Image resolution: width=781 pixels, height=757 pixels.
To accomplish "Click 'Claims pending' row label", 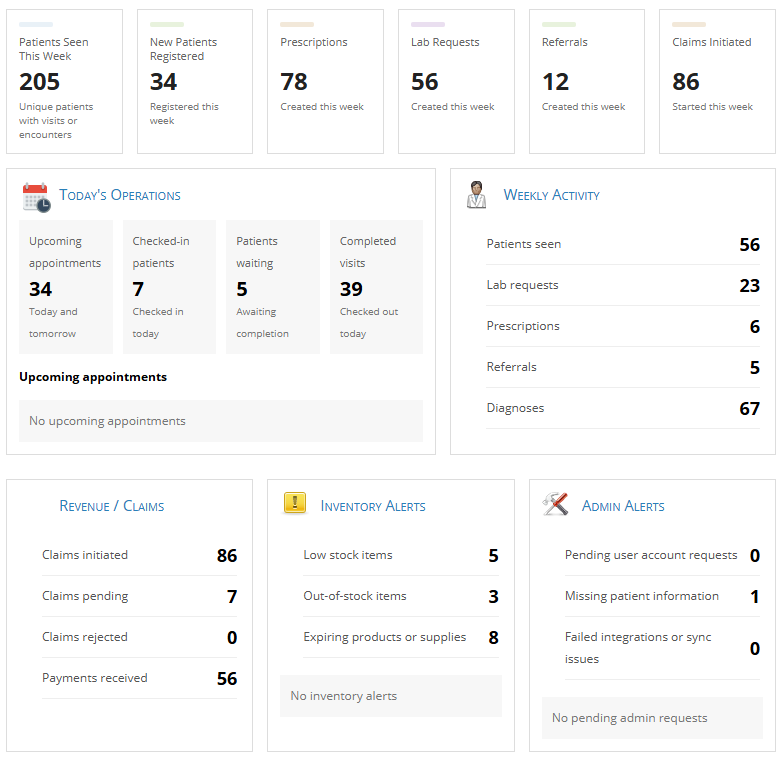I will coord(85,596).
